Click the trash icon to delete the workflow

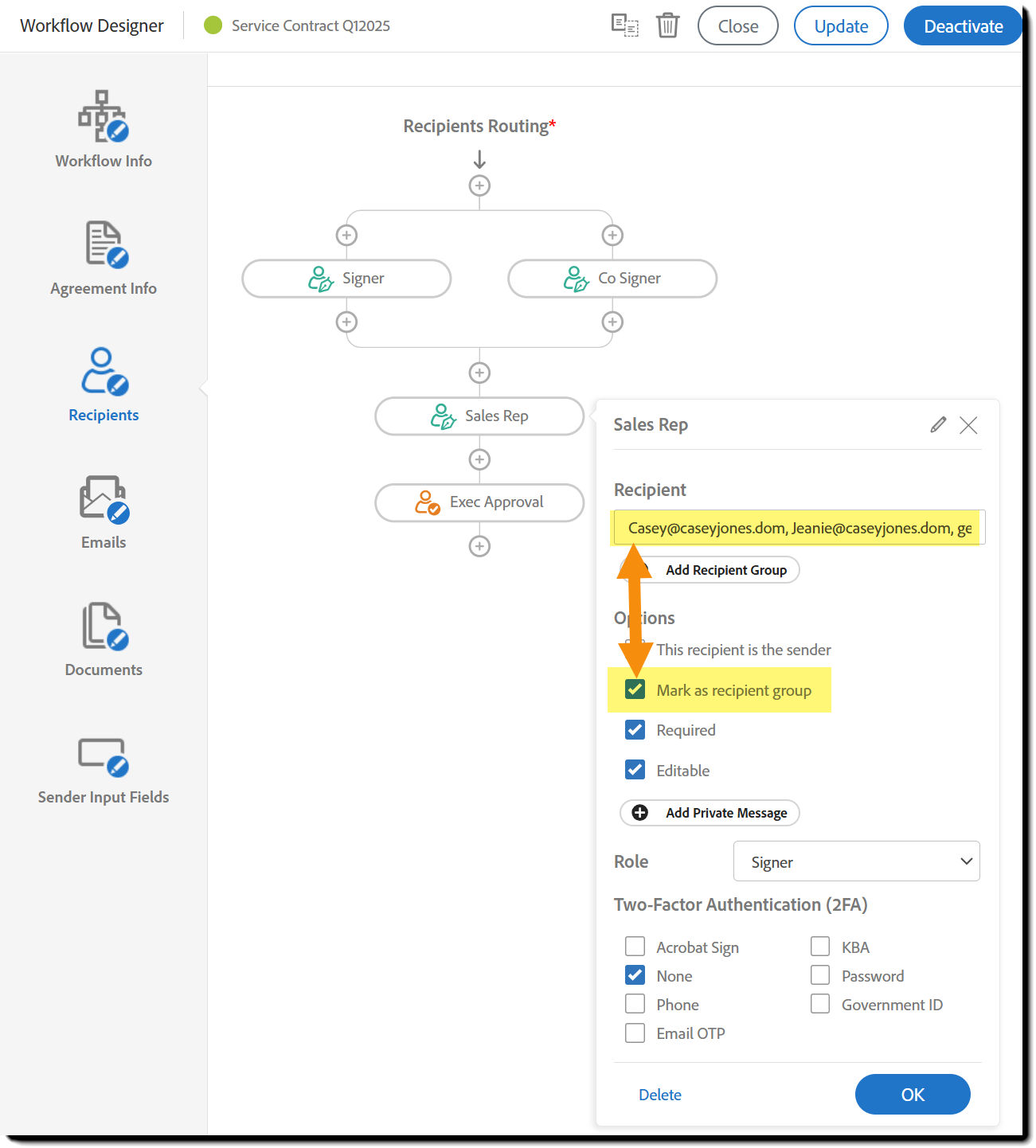[667, 25]
